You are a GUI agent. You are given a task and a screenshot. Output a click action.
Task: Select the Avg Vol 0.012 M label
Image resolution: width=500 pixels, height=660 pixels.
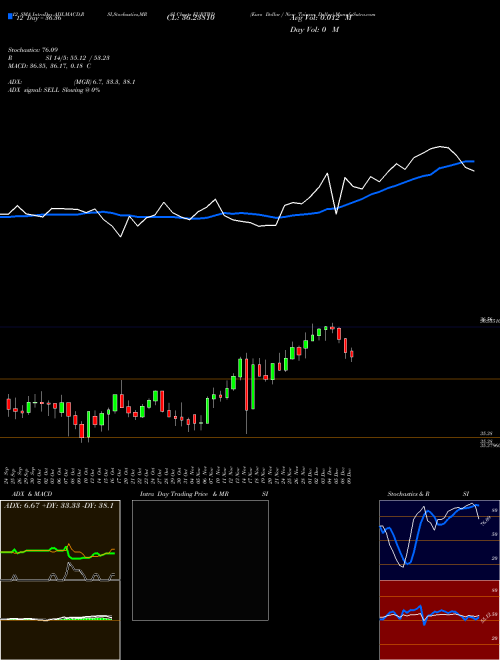point(321,18)
